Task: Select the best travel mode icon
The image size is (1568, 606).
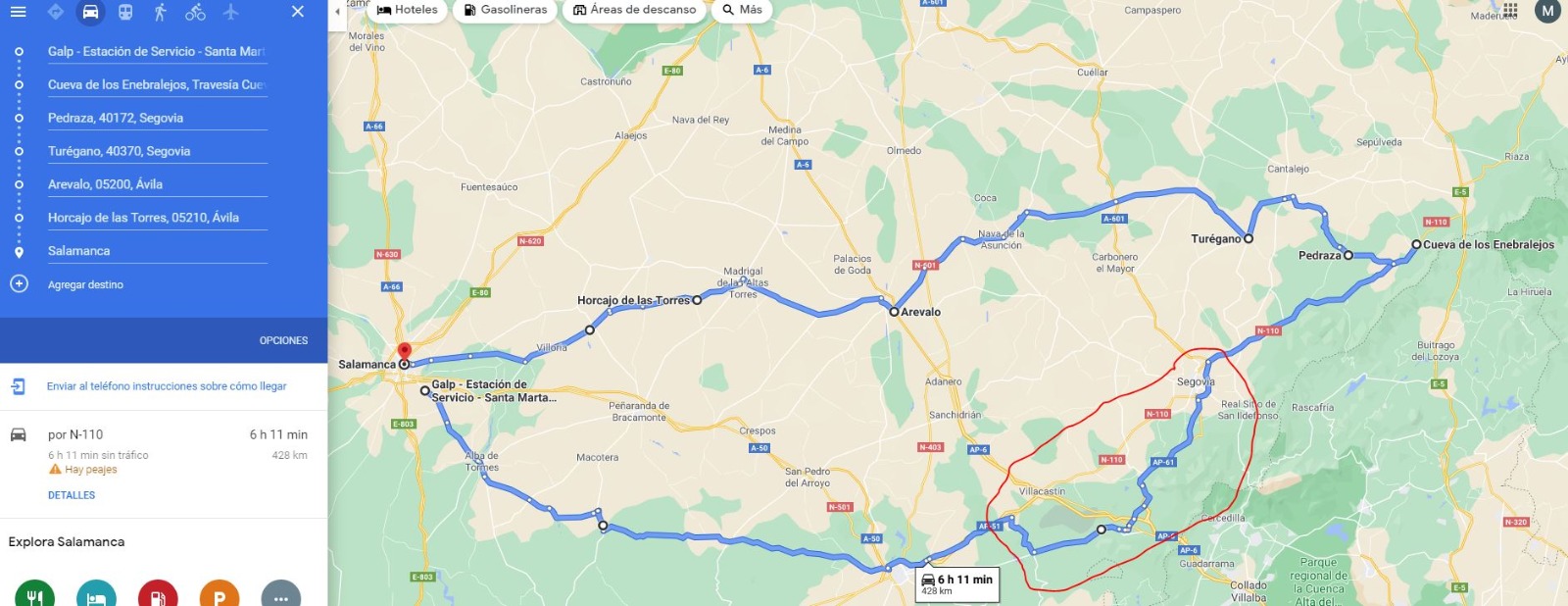Action: pos(56,12)
